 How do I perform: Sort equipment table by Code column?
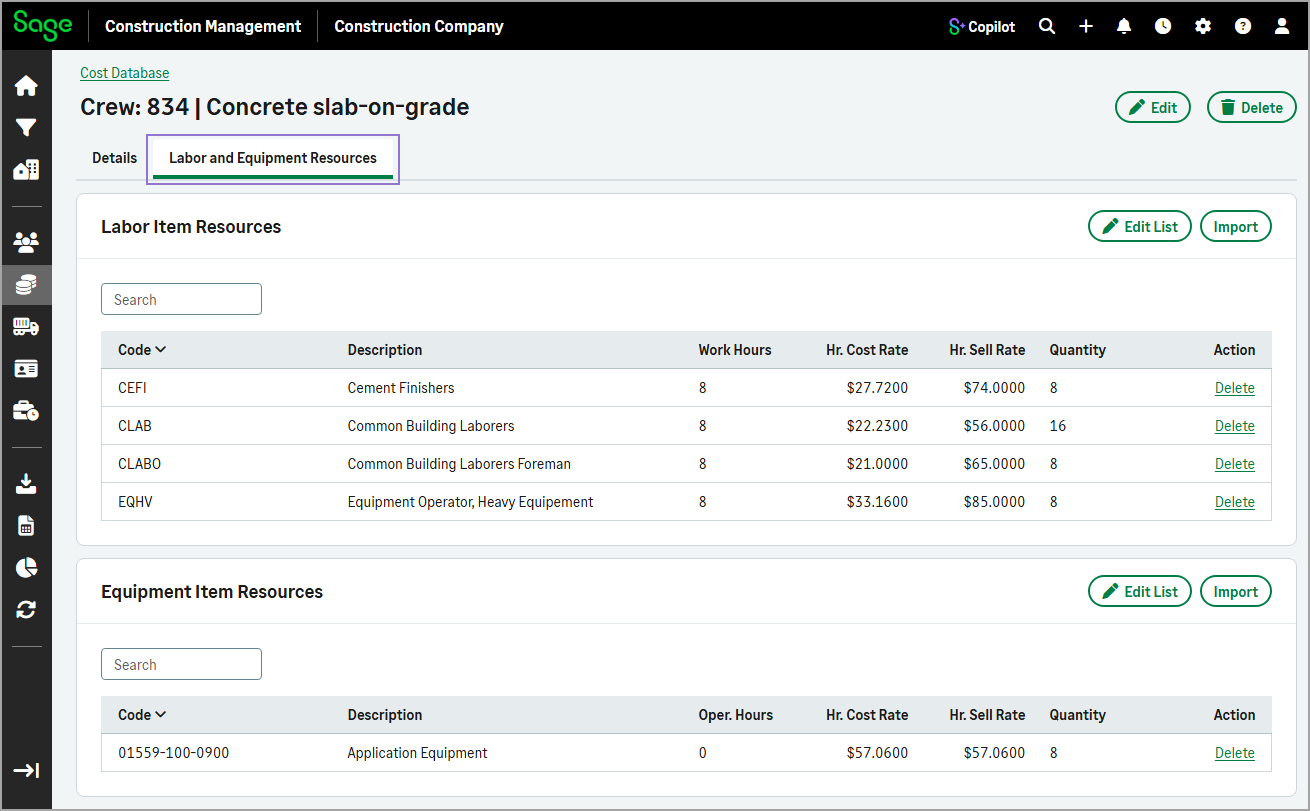pyautogui.click(x=142, y=715)
